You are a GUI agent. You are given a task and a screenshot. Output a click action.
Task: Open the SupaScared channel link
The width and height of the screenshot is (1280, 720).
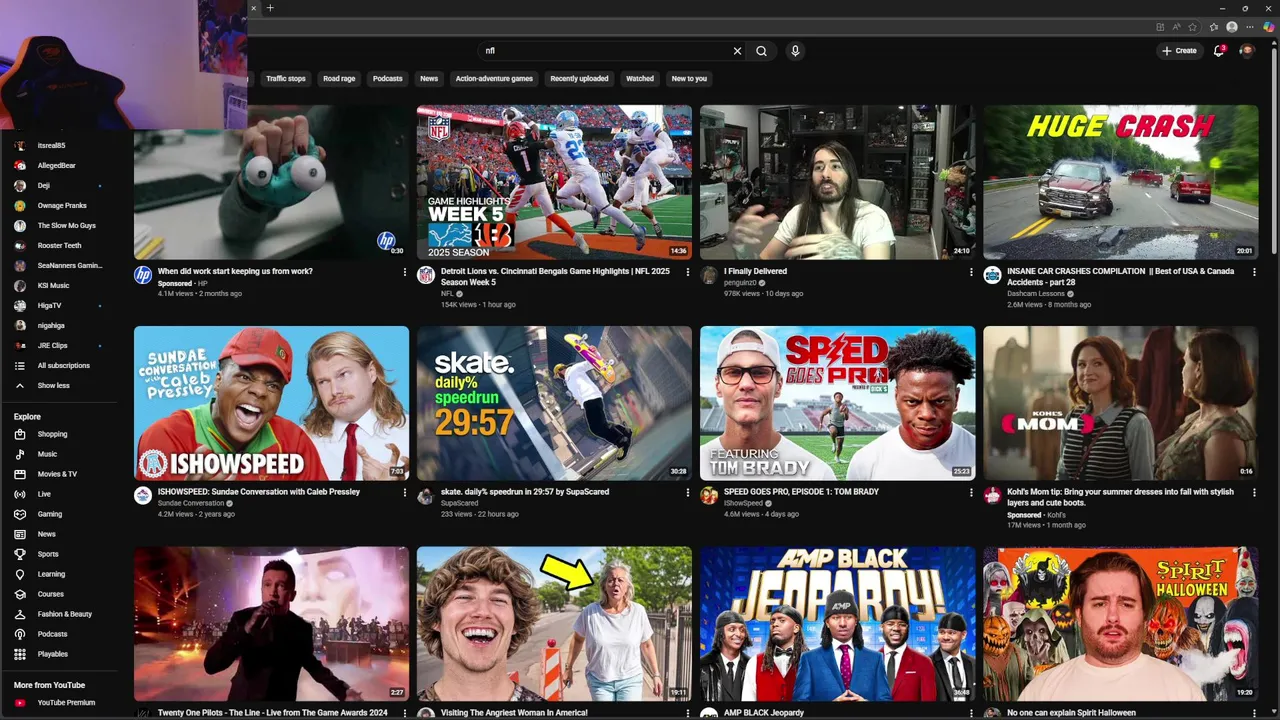(x=460, y=503)
